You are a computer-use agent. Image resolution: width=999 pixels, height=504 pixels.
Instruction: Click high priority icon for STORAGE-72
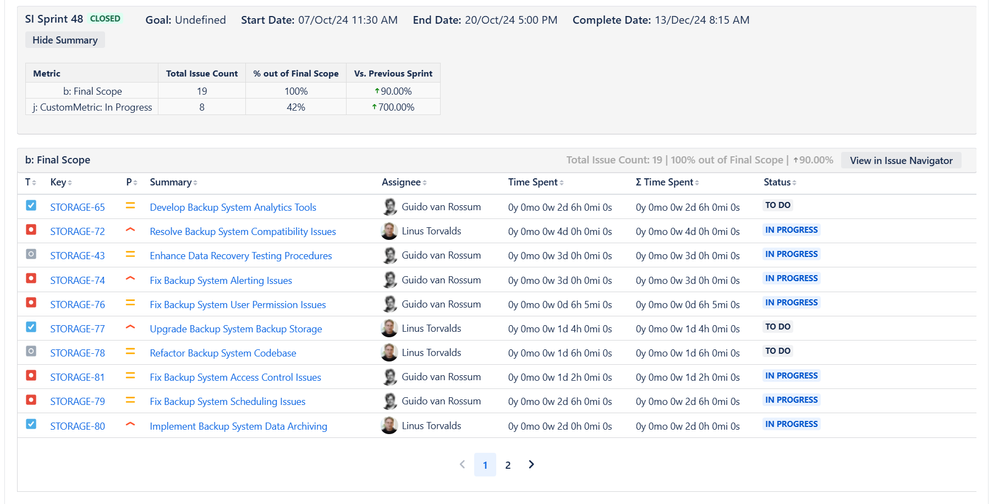(131, 230)
